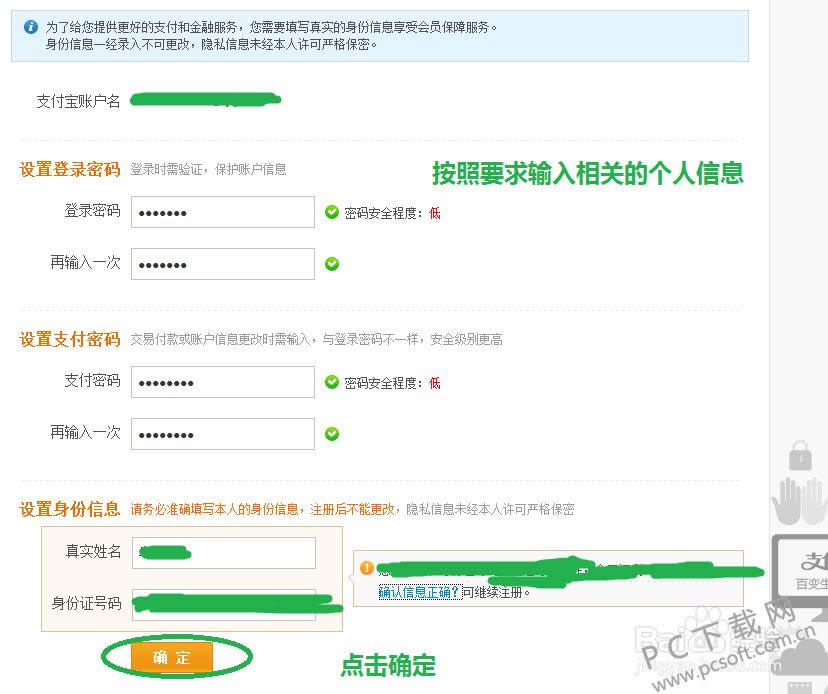Click the 设置身份信息 section heading
Viewport: 828px width, 694px height.
pyautogui.click(x=70, y=509)
